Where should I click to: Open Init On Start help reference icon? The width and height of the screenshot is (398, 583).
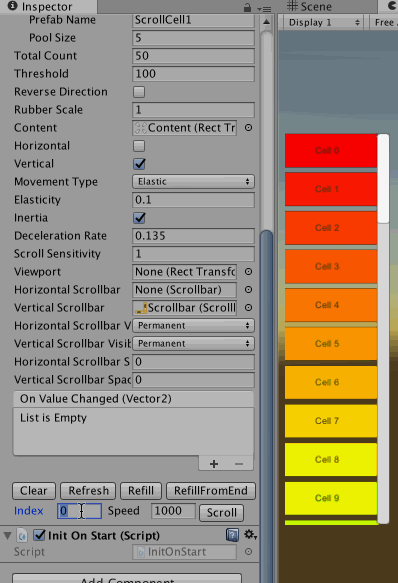tap(232, 535)
